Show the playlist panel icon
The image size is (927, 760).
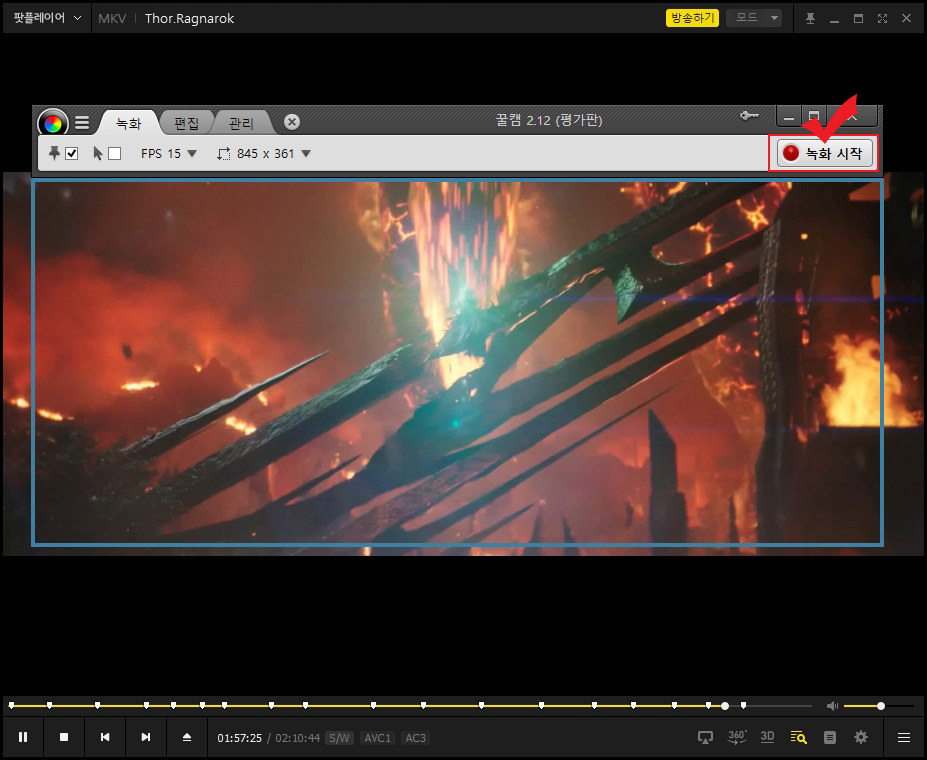point(830,737)
